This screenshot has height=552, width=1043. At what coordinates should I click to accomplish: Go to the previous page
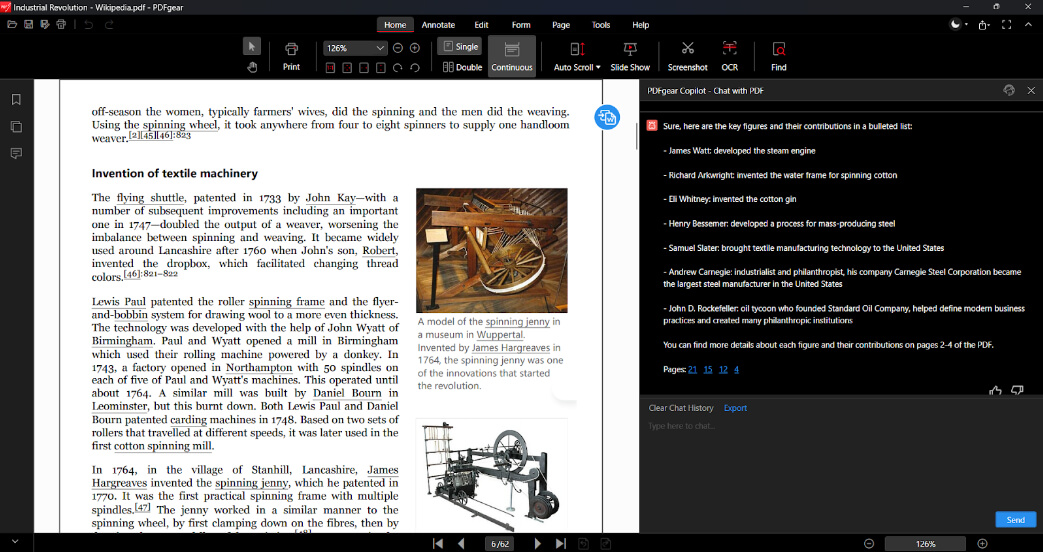pos(461,543)
